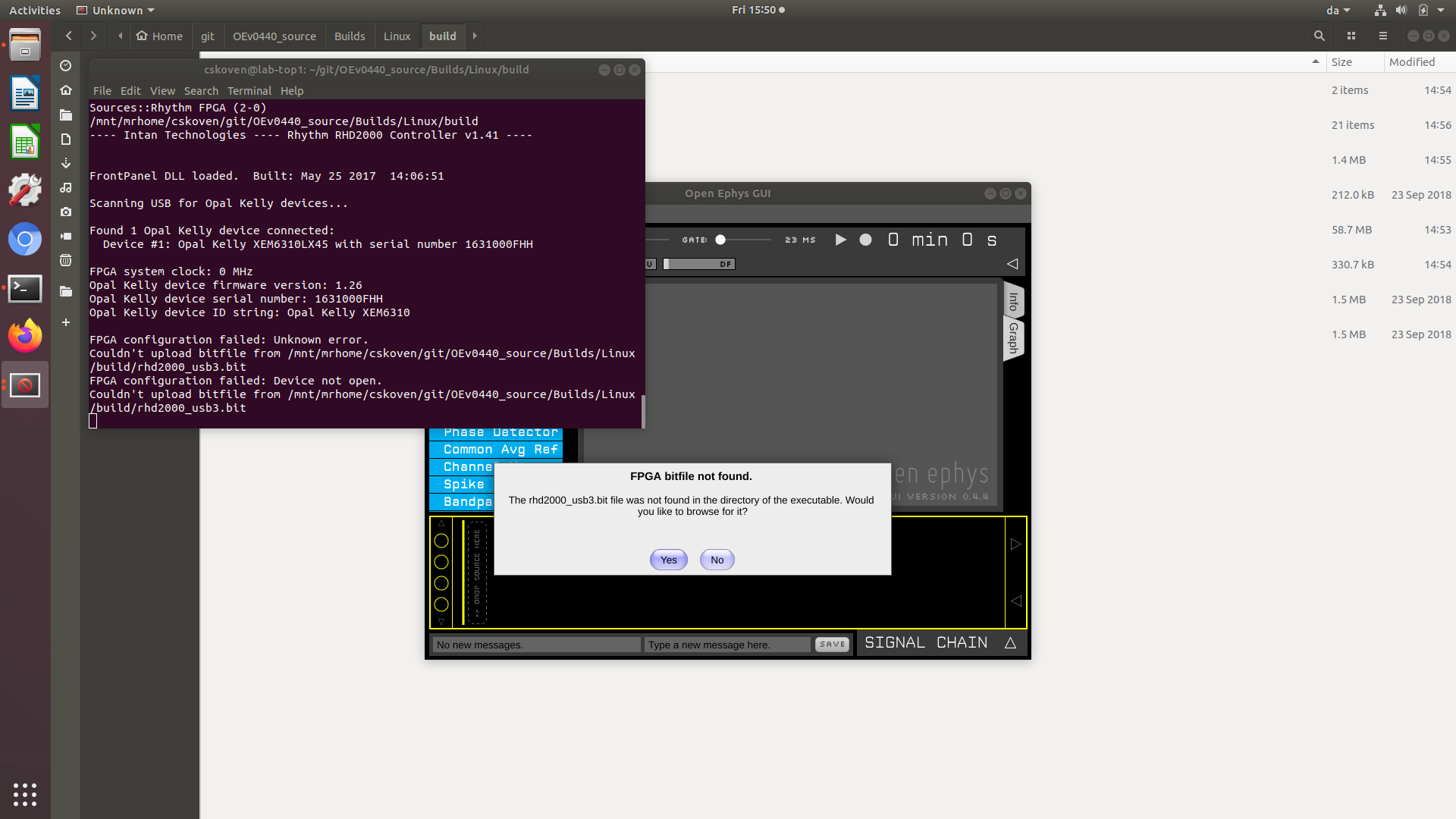Viewport: 1456px width, 819px height.
Task: Click the search icon in the file manager toolbar
Action: tap(1319, 36)
